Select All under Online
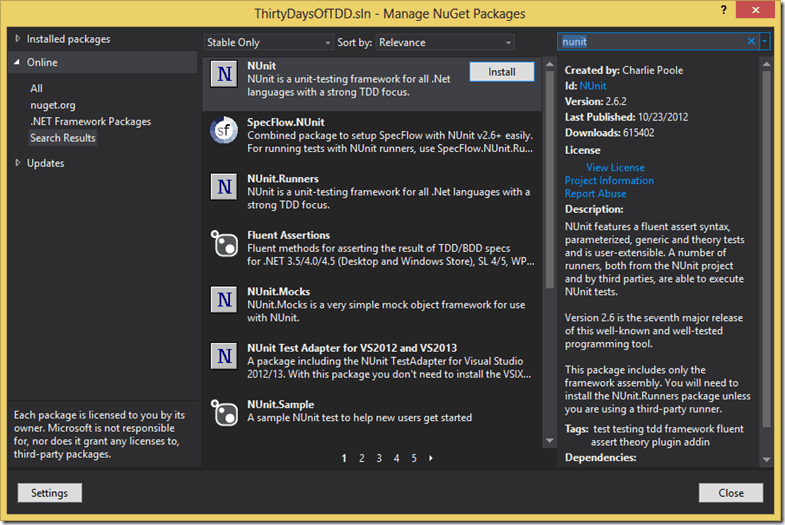This screenshot has height=525, width=785. [x=37, y=88]
